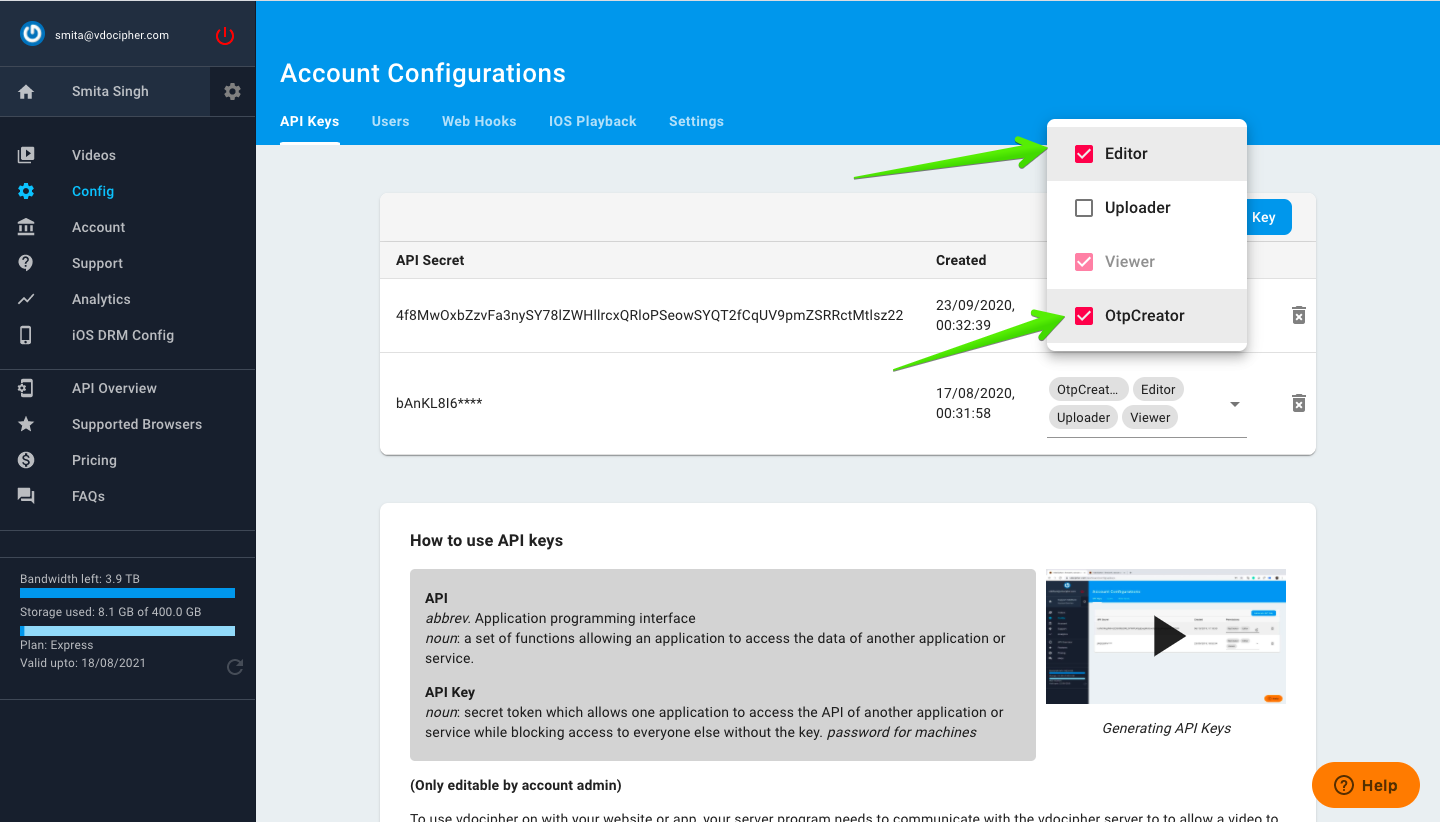Viewport: 1440px width, 822px height.
Task: Click the Created column header
Action: [961, 260]
